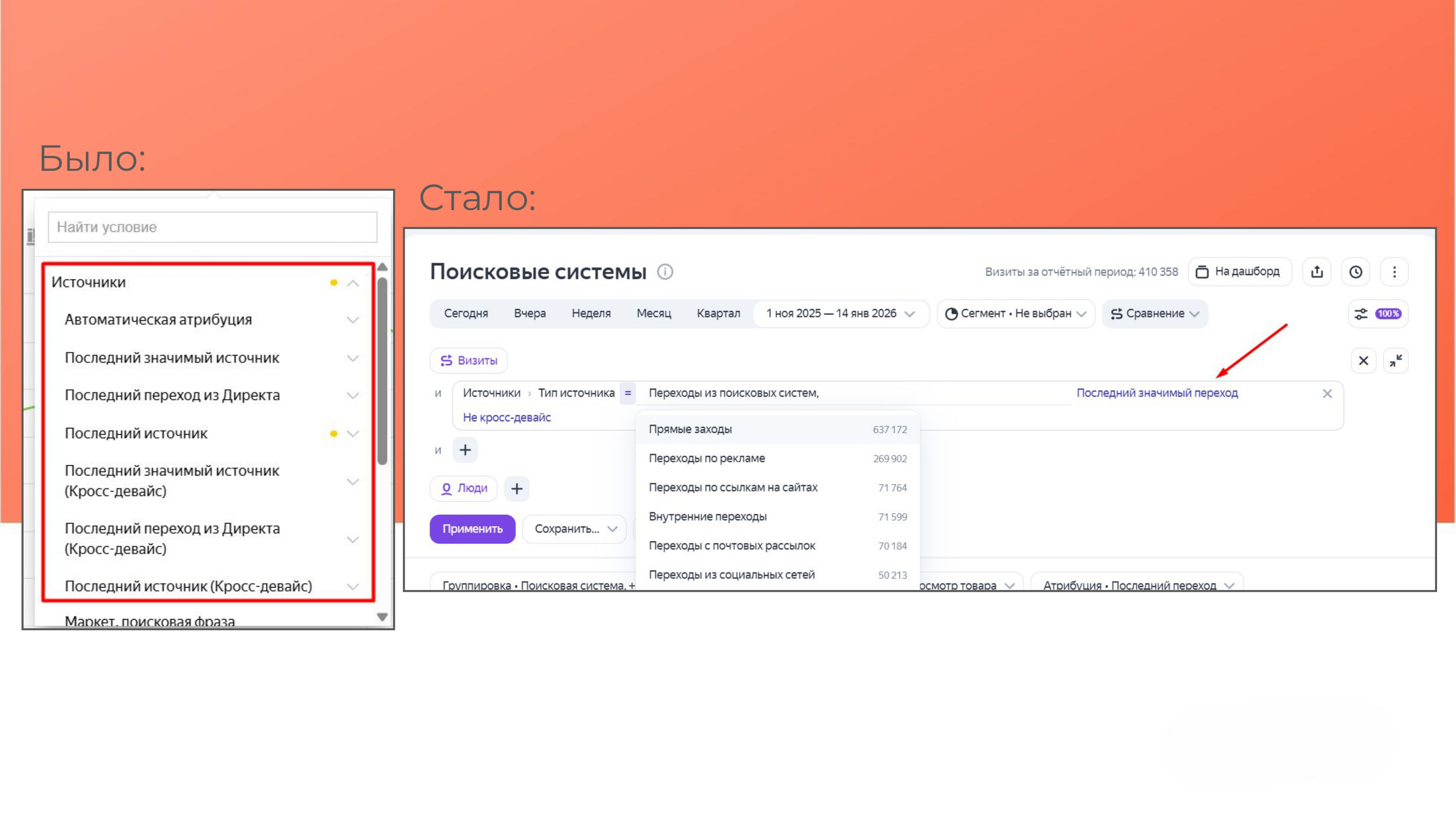The height and width of the screenshot is (819, 1456).
Task: Remove the Источники condition row
Action: [1327, 393]
